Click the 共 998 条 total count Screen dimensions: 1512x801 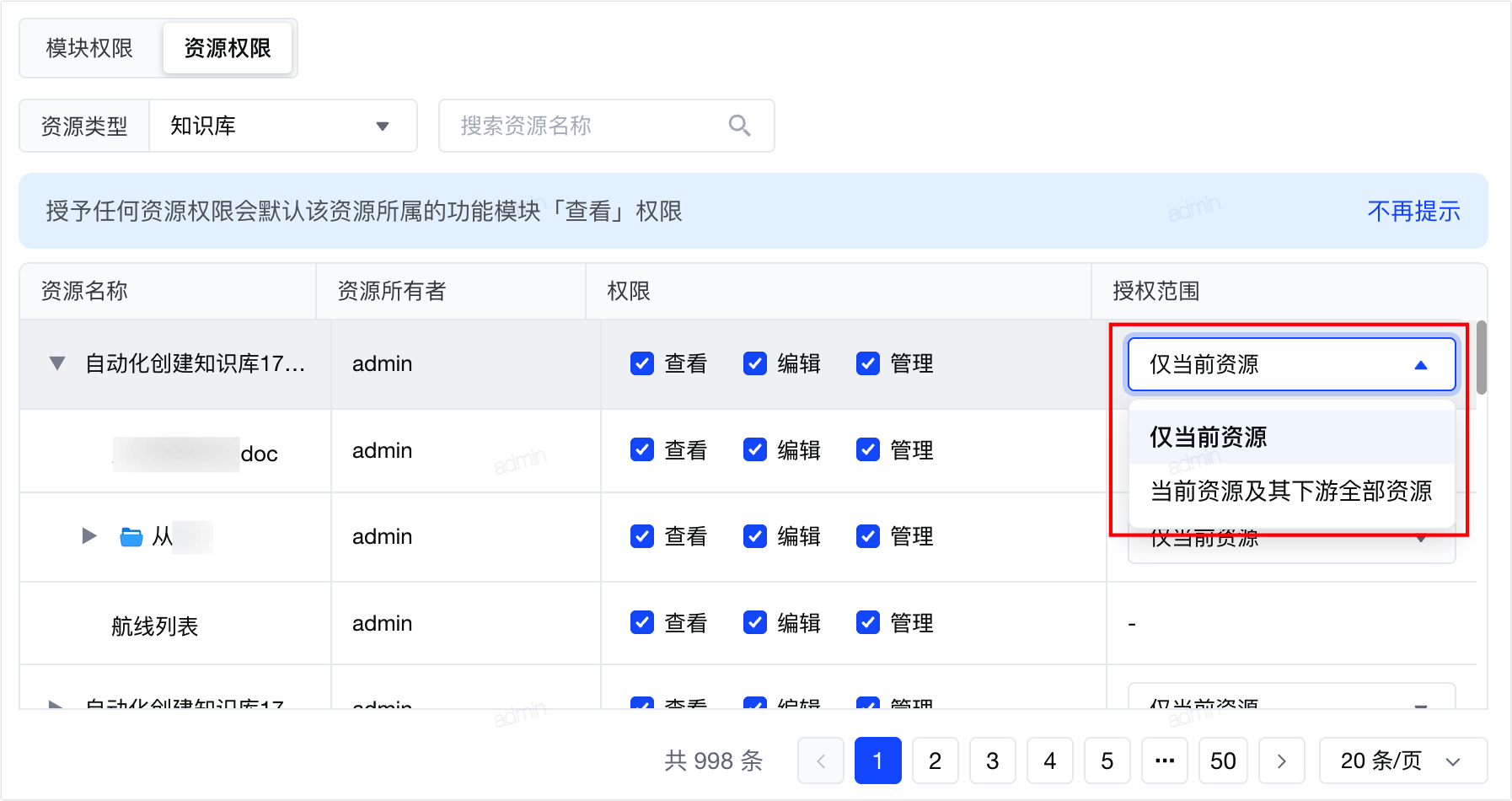714,761
